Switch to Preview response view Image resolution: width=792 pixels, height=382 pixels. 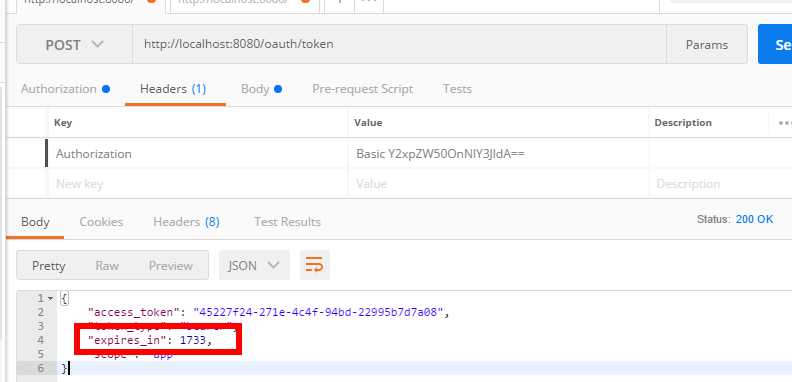coord(170,266)
